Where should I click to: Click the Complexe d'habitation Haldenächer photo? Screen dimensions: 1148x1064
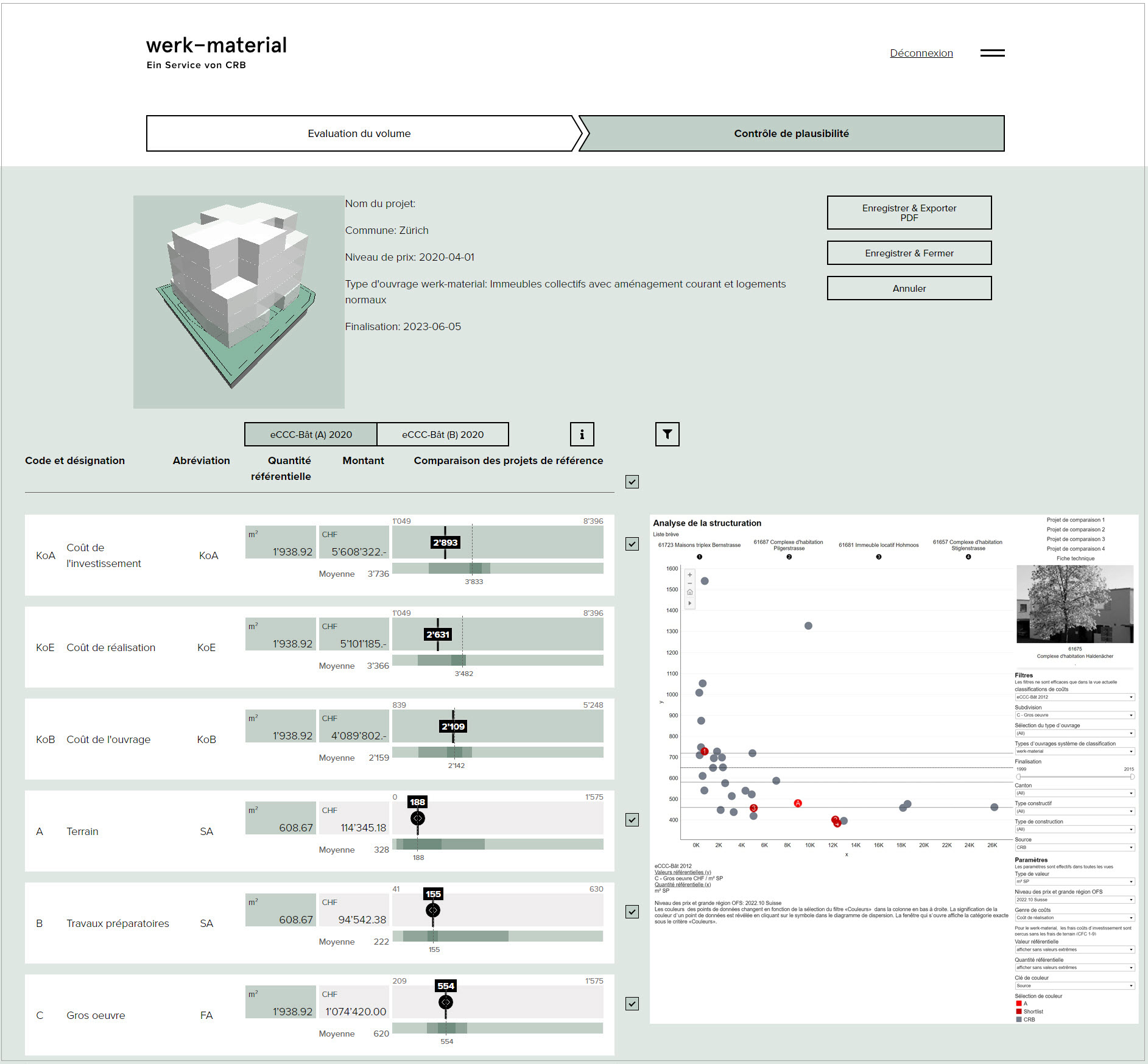point(1075,604)
